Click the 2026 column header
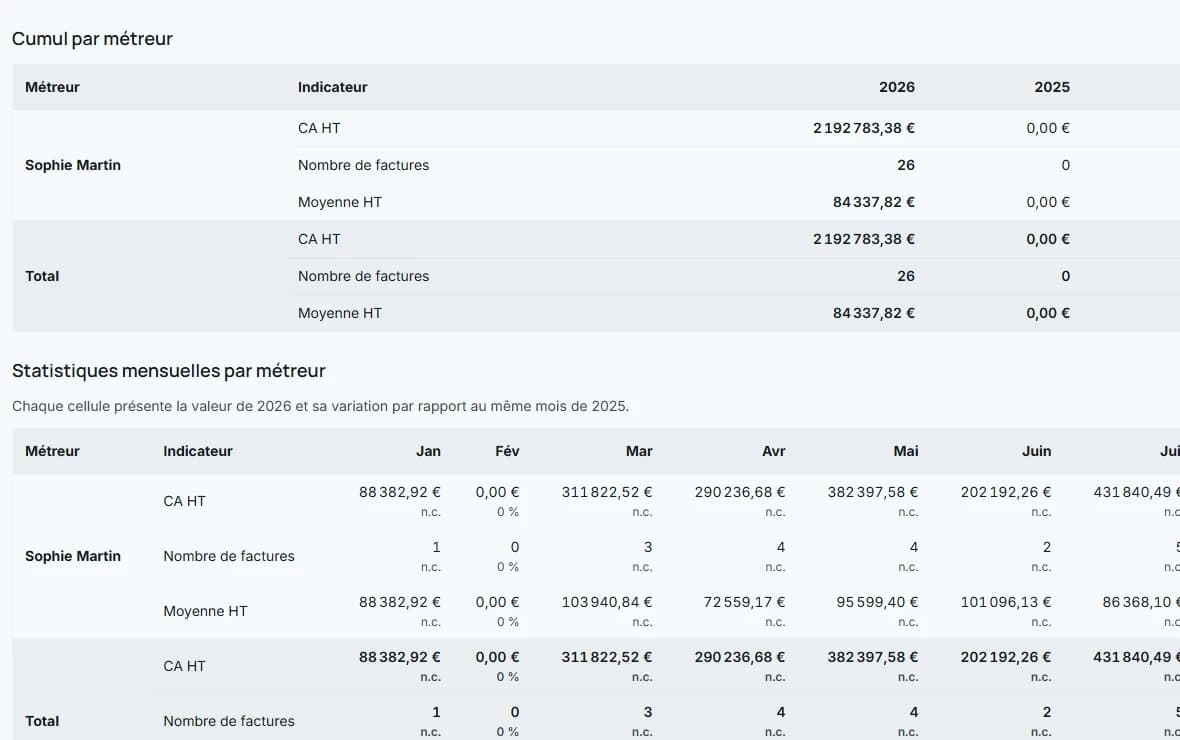 pos(897,87)
